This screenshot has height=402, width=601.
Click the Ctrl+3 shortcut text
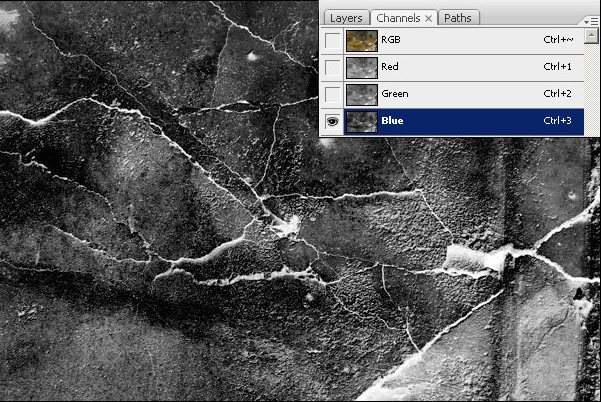pyautogui.click(x=557, y=120)
